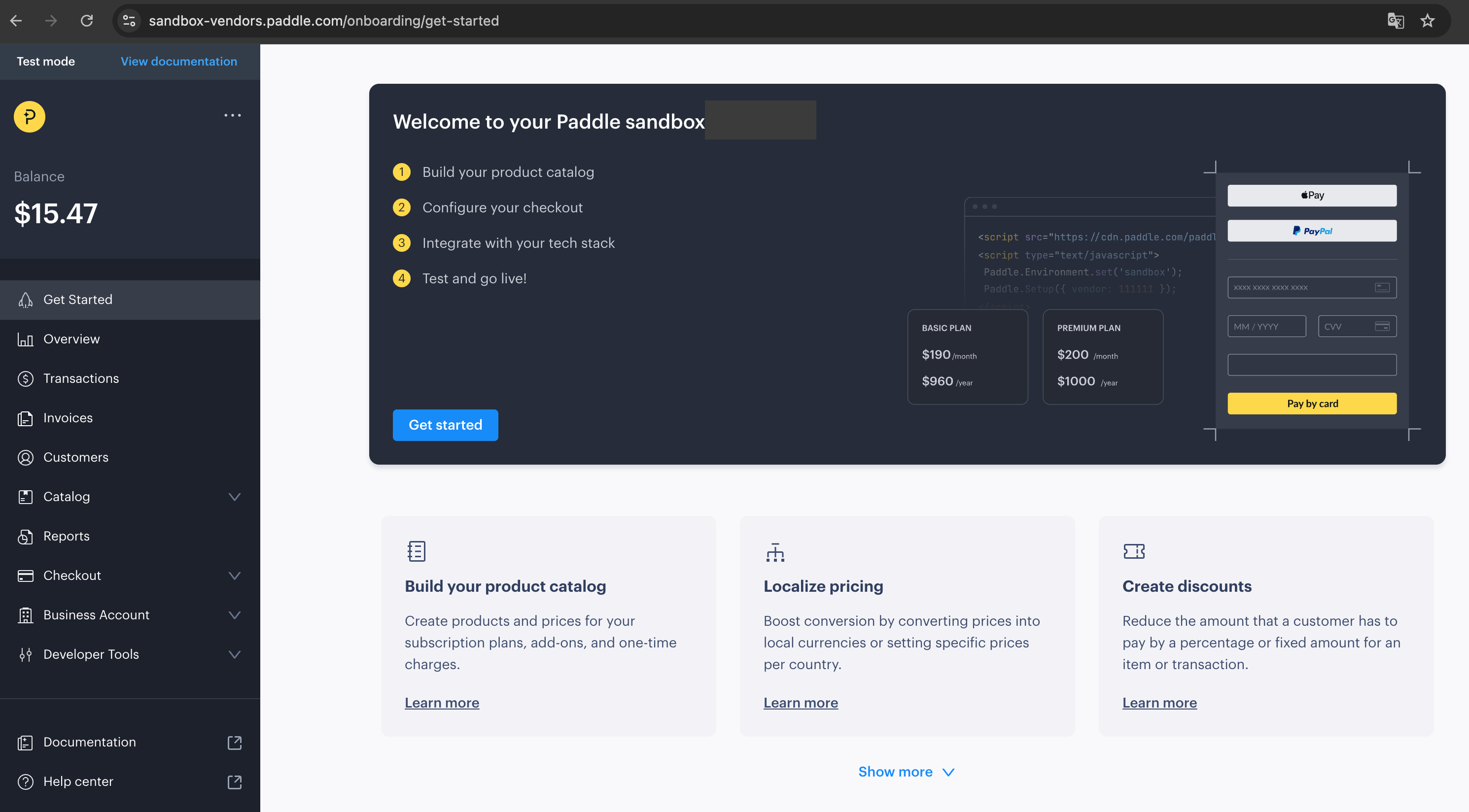
Task: Click the Transactions dollar icon
Action: 25,379
